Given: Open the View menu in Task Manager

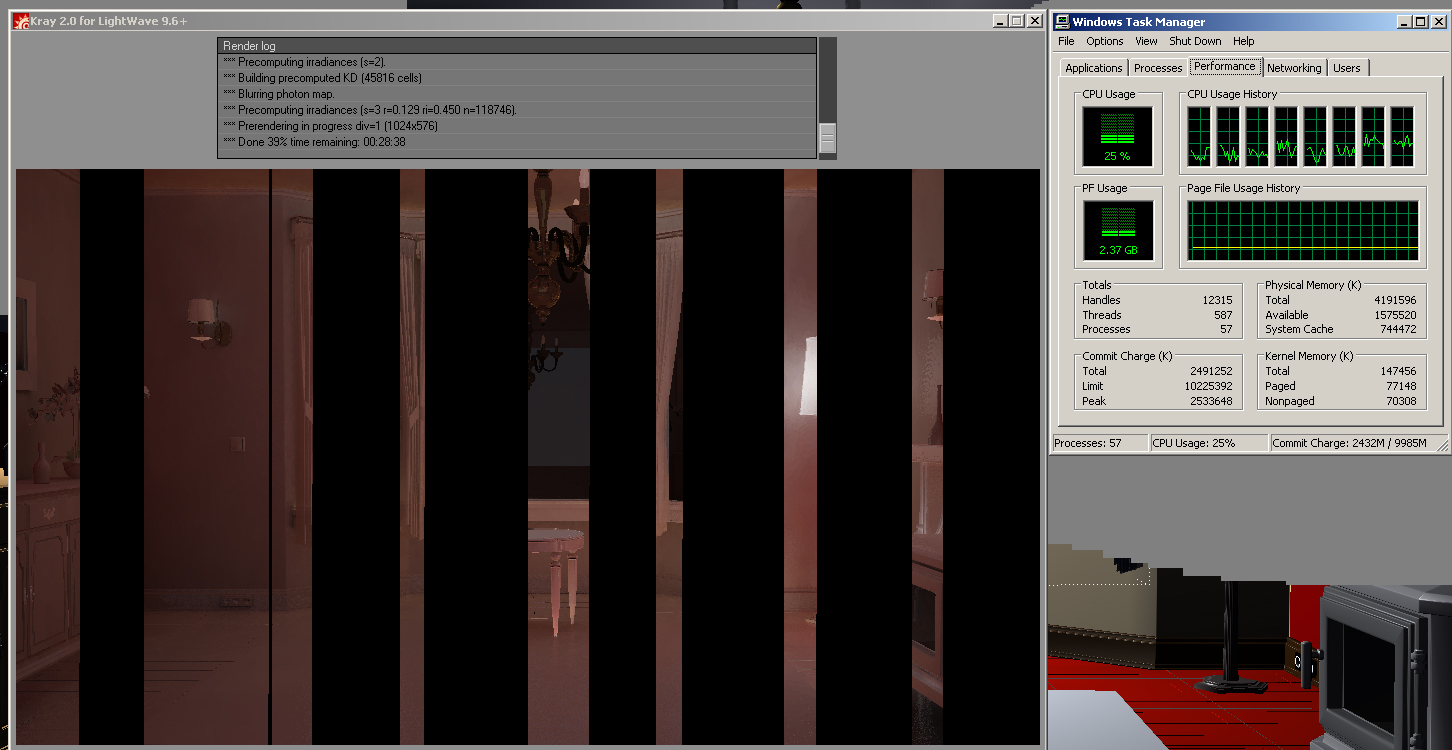Looking at the screenshot, I should click(1146, 41).
